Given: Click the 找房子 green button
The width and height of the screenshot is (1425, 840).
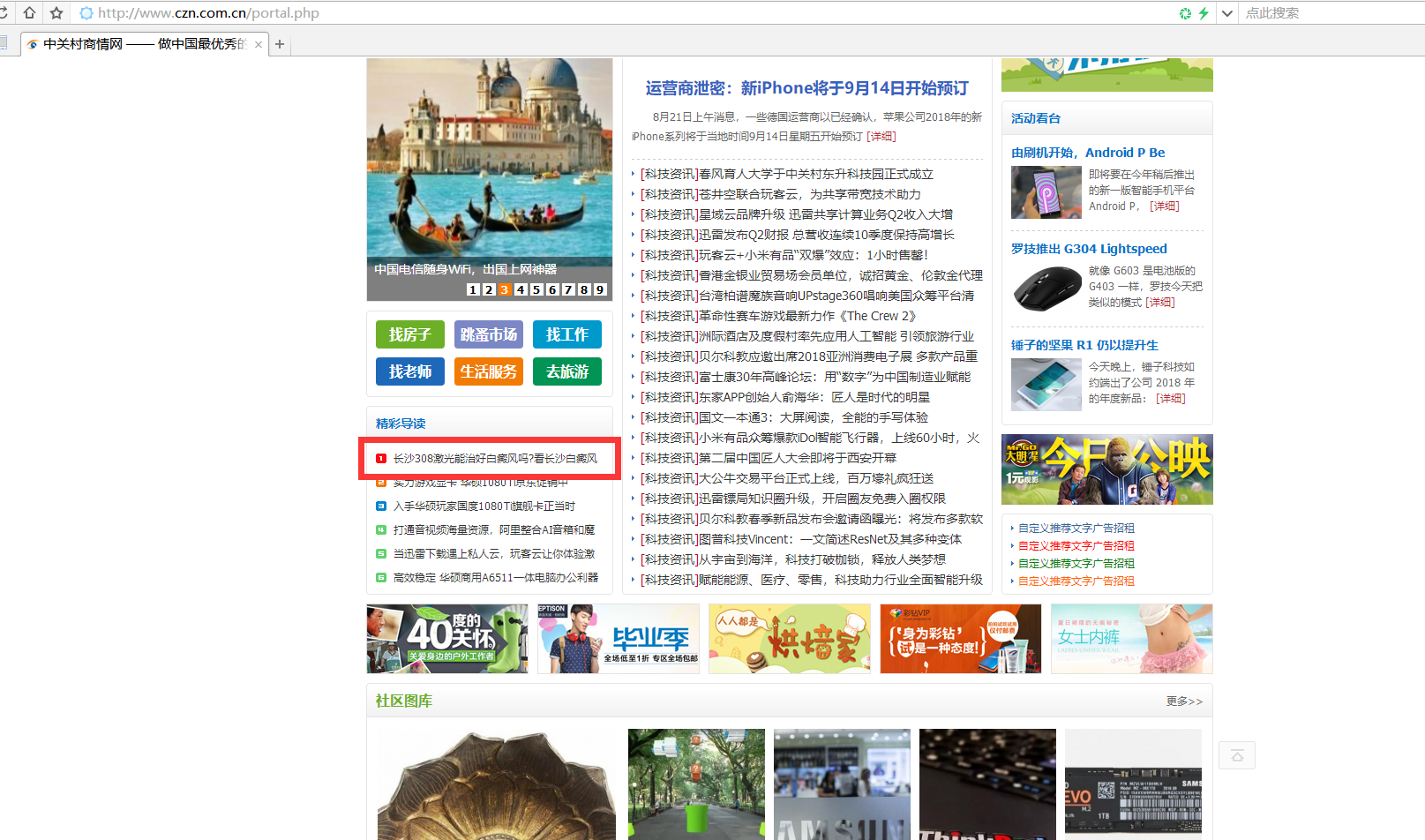Looking at the screenshot, I should (410, 334).
